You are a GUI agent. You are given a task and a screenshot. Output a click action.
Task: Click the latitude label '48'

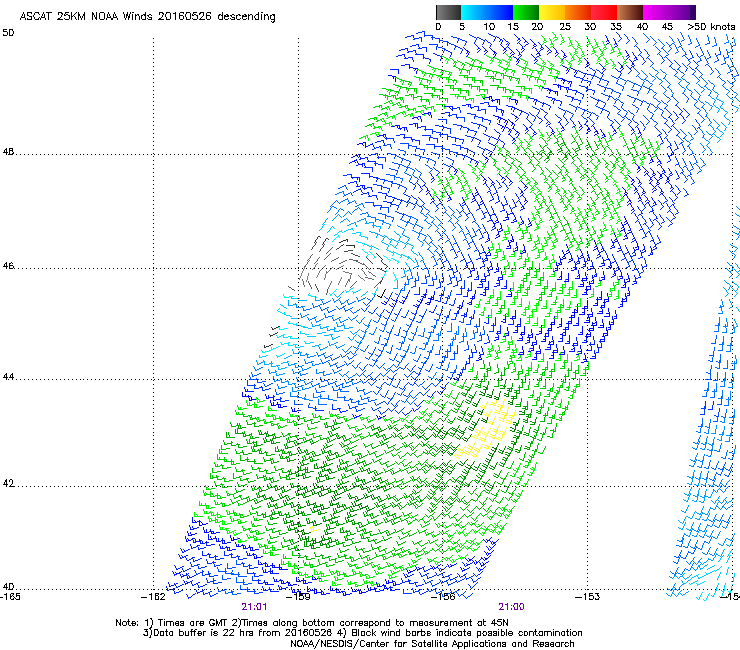8,152
